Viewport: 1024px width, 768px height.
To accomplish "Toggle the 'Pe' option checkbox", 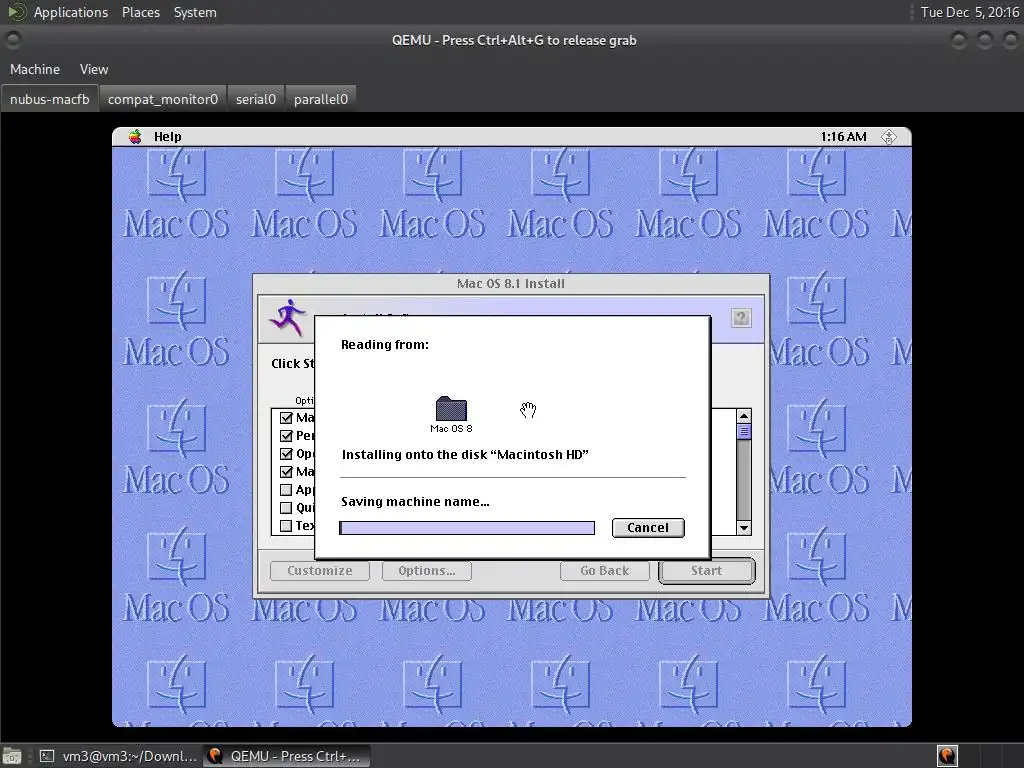I will coord(286,436).
